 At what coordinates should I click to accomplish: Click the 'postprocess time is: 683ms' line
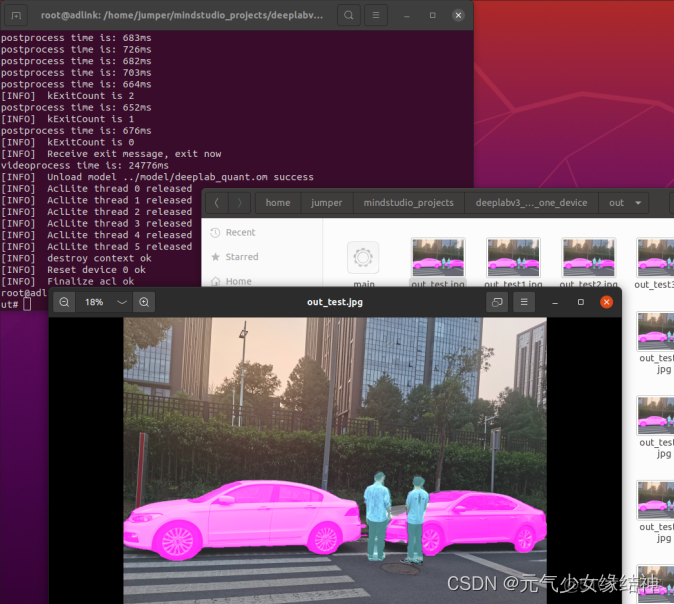76,38
